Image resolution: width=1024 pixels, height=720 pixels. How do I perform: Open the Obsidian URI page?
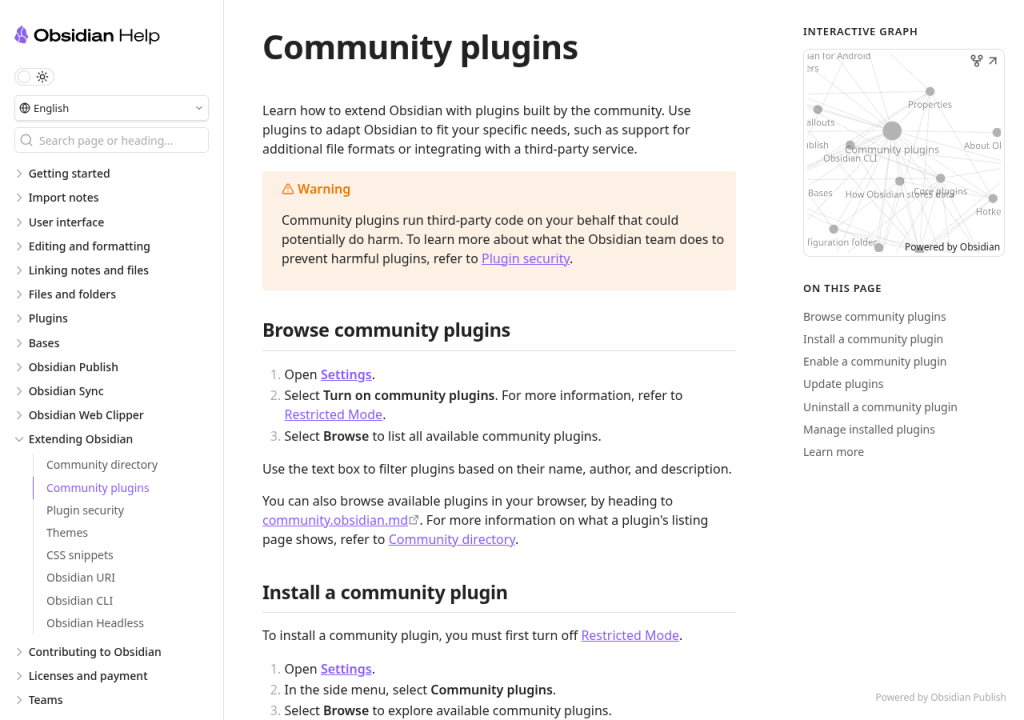pyautogui.click(x=80, y=578)
